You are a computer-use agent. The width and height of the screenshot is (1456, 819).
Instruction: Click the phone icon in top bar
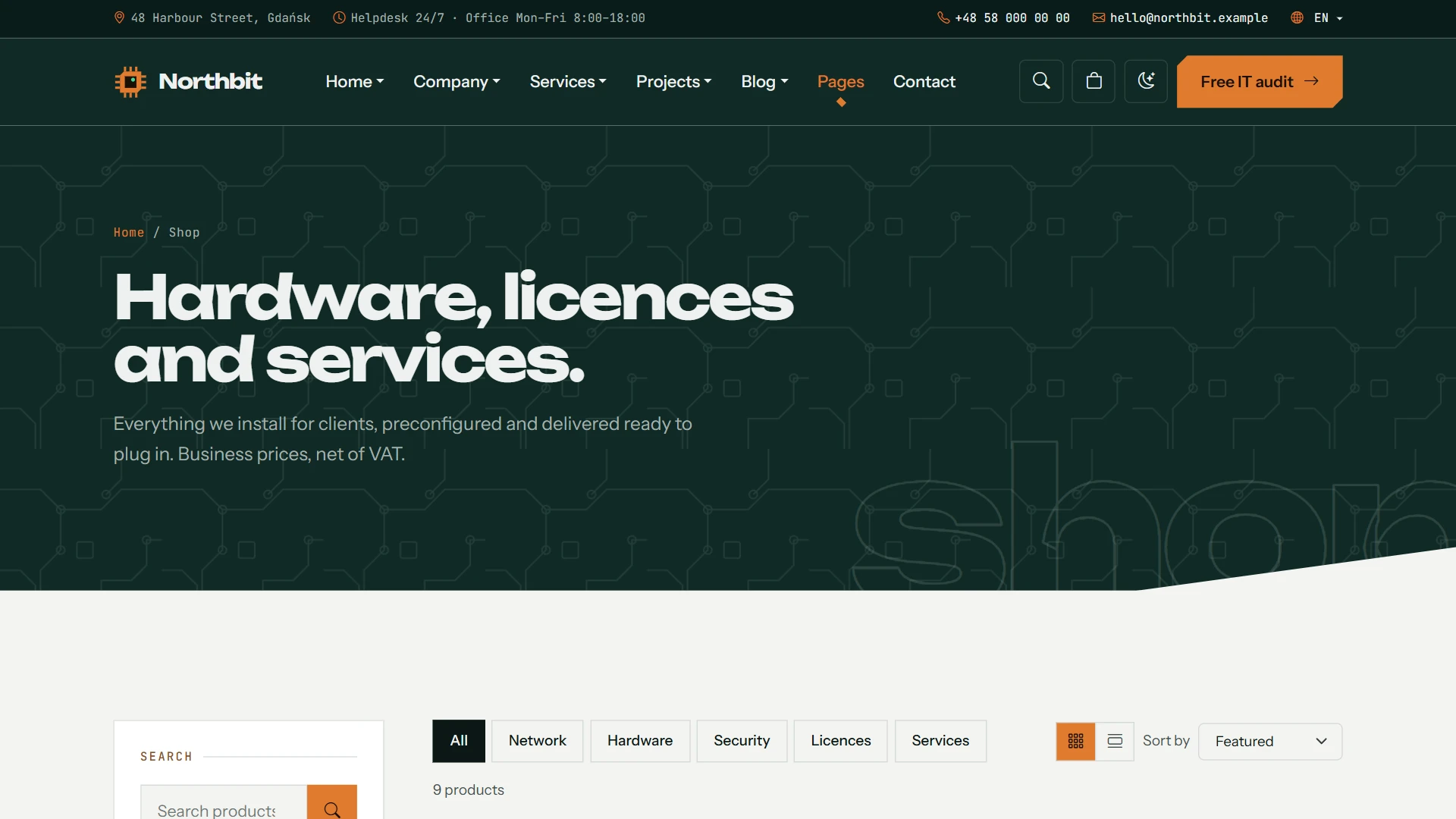click(x=943, y=17)
